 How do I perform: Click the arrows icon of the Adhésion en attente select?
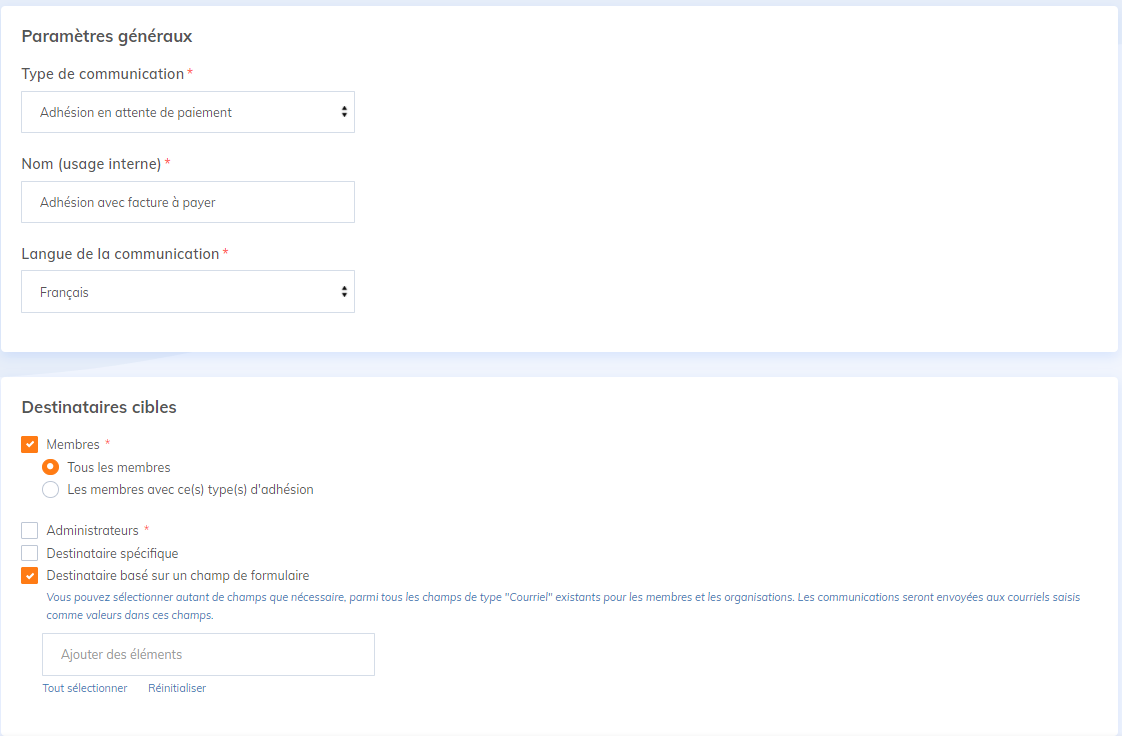pyautogui.click(x=344, y=112)
